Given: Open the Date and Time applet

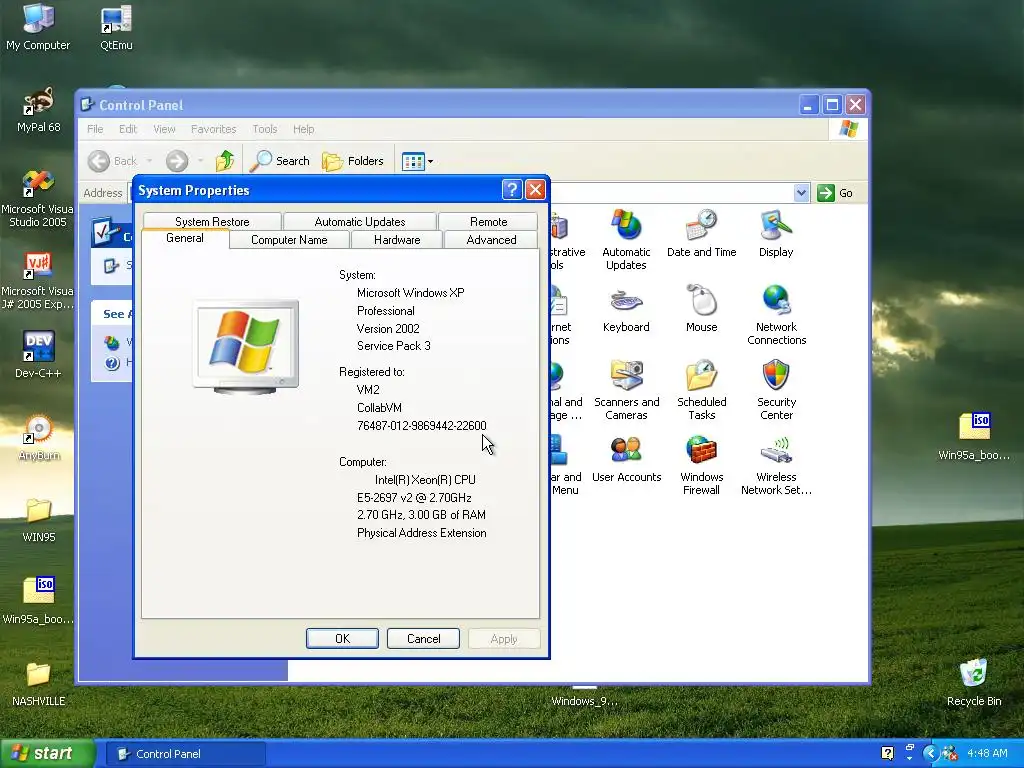Looking at the screenshot, I should 701,233.
